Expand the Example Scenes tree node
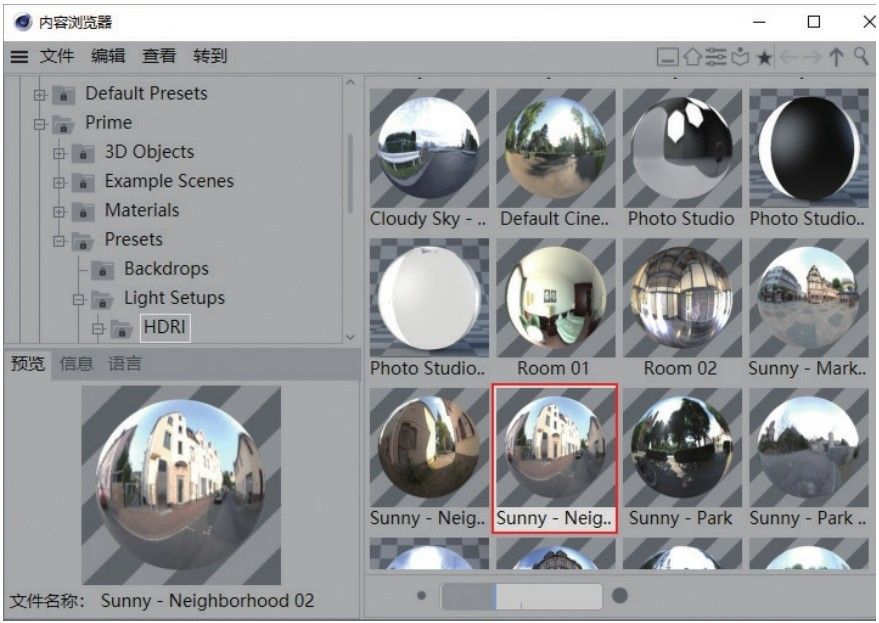This screenshot has width=879, height=623. [x=59, y=182]
